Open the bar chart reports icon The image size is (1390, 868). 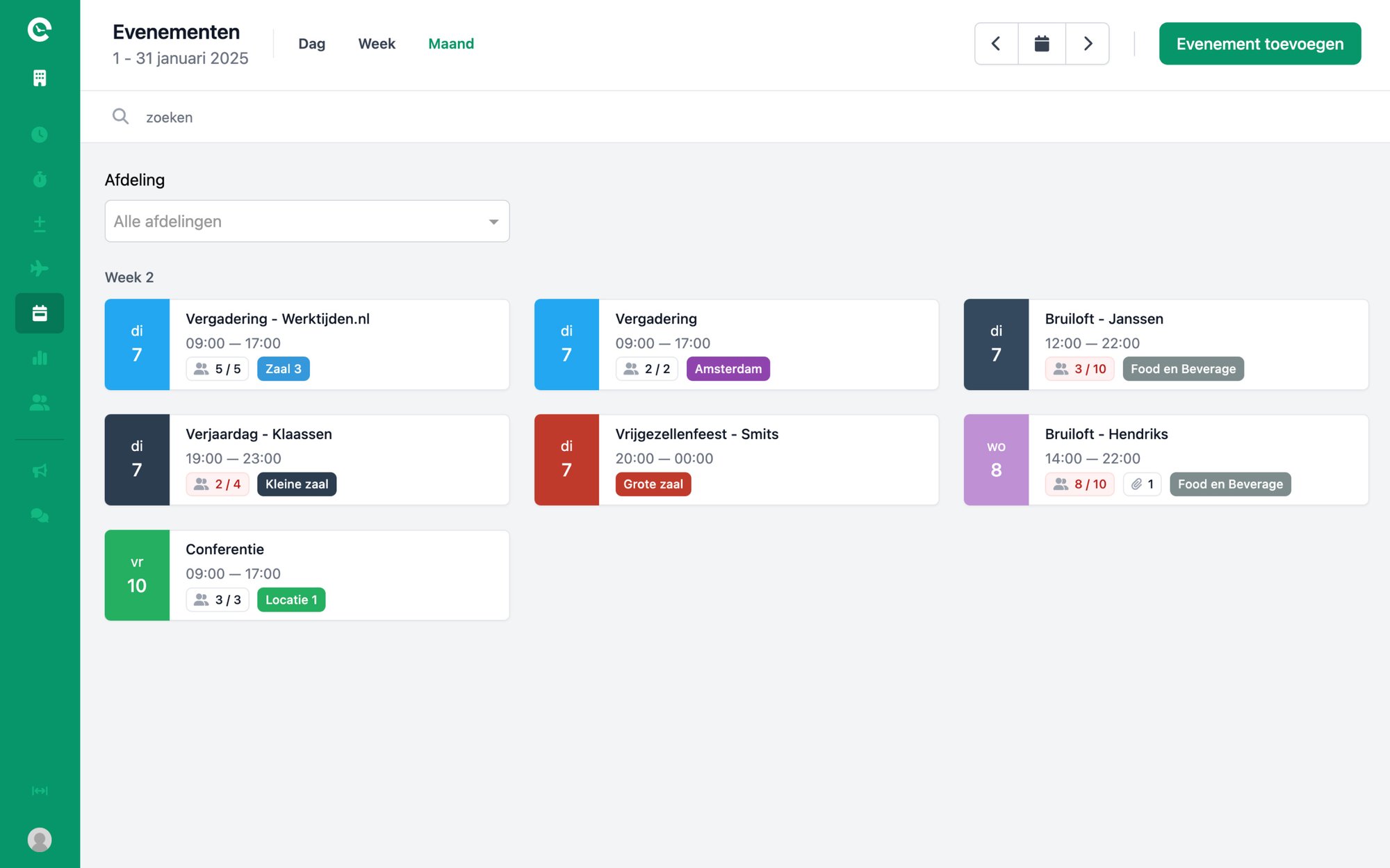(x=40, y=358)
